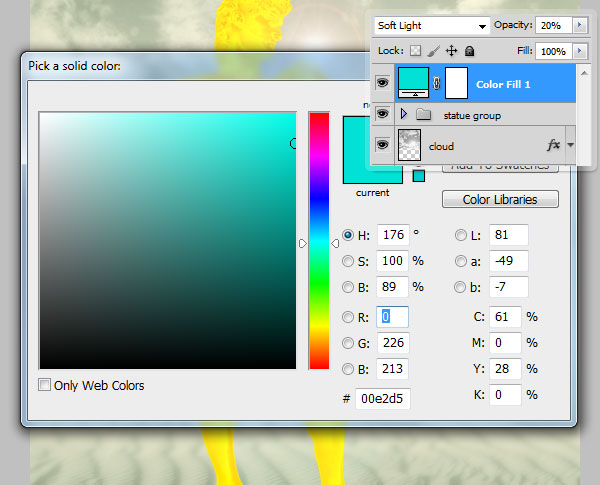Click the M magenta field
This screenshot has height=485, width=600.
pyautogui.click(x=505, y=343)
